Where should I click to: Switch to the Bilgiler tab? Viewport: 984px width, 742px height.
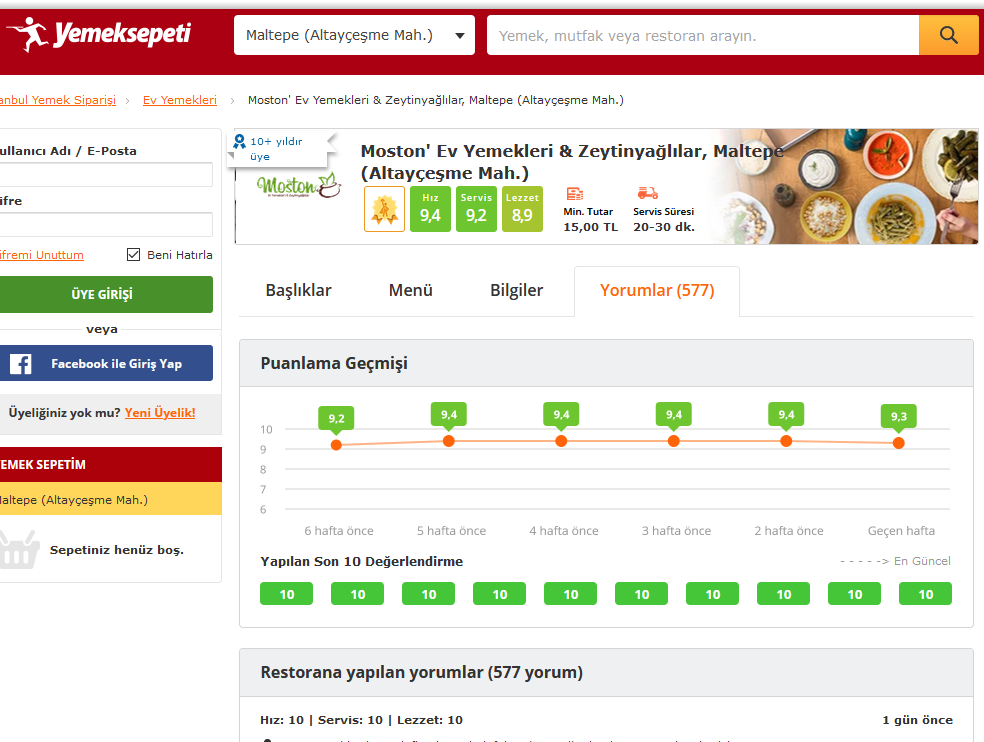516,290
